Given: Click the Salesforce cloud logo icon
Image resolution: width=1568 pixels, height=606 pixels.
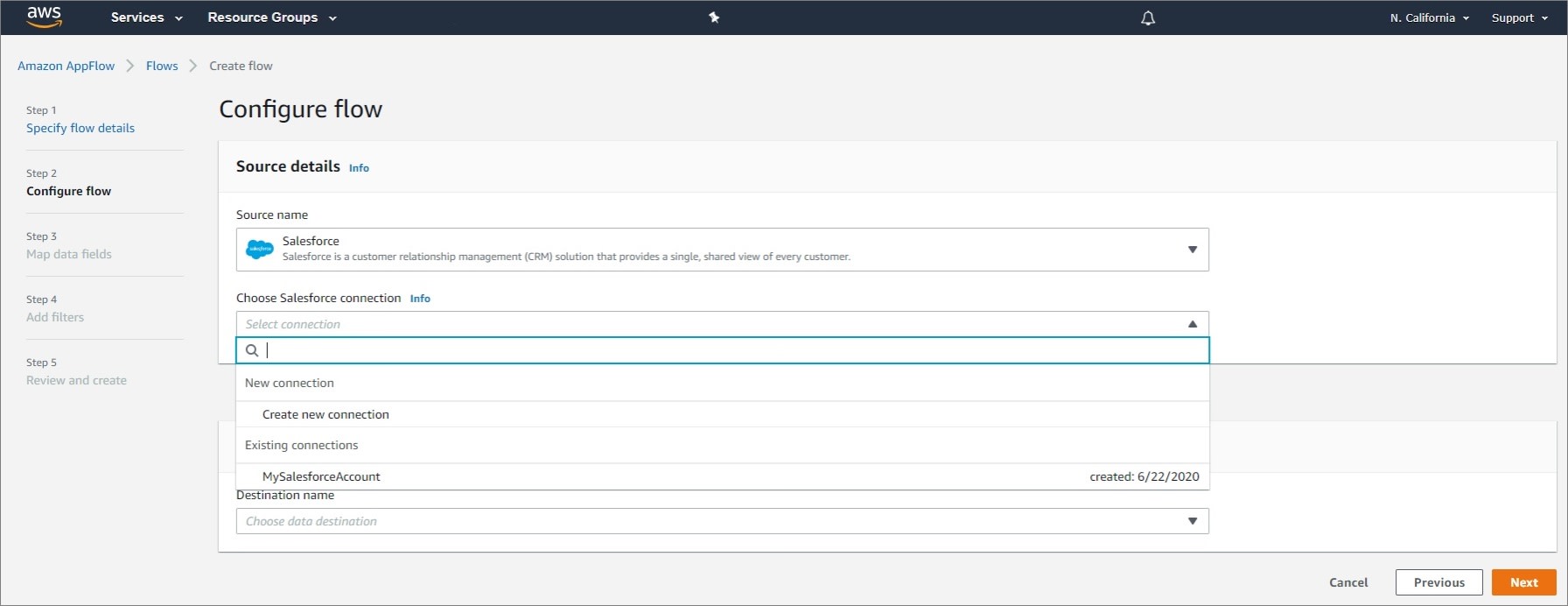Looking at the screenshot, I should coord(260,250).
